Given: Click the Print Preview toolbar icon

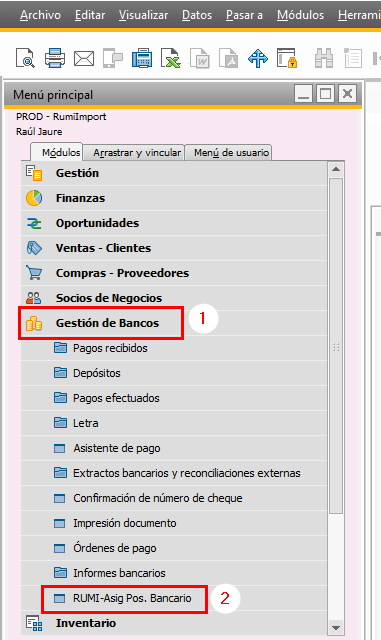Looking at the screenshot, I should (x=25, y=58).
